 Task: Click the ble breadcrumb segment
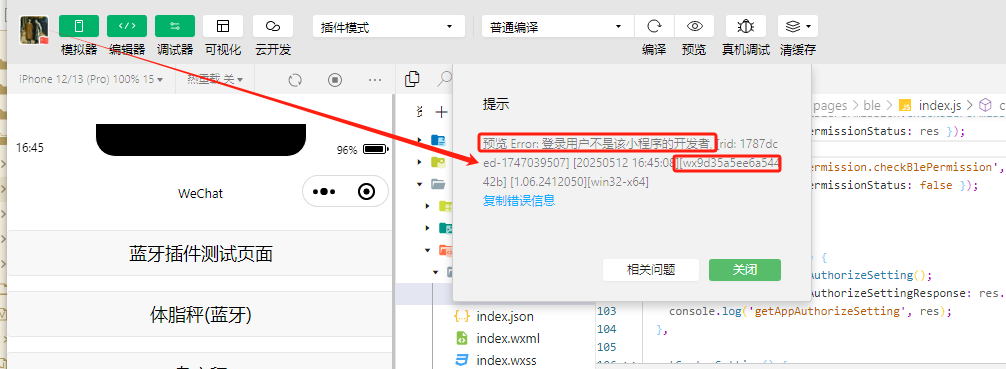873,106
